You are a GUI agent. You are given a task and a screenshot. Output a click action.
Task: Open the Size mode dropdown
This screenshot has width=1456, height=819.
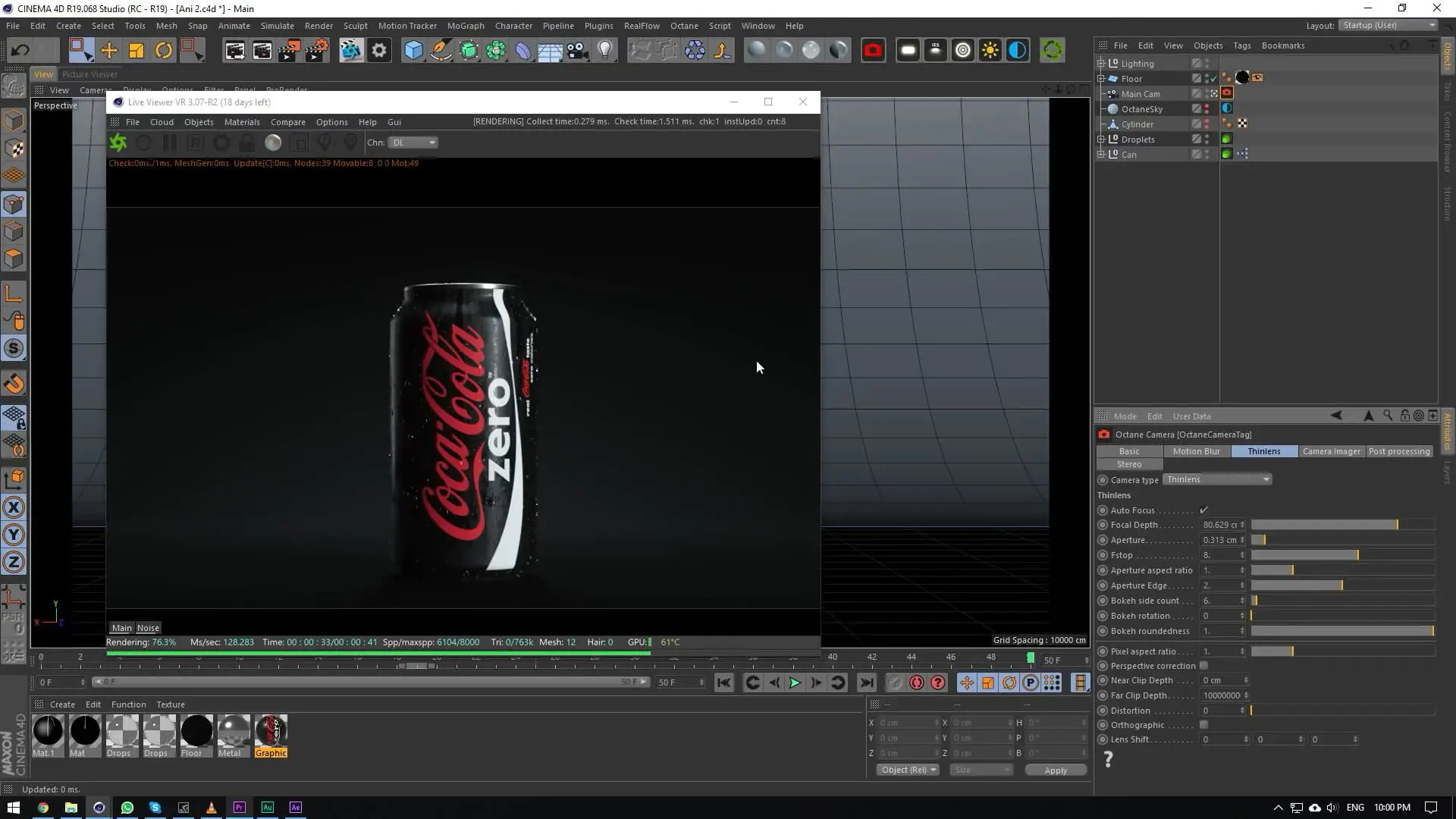981,770
